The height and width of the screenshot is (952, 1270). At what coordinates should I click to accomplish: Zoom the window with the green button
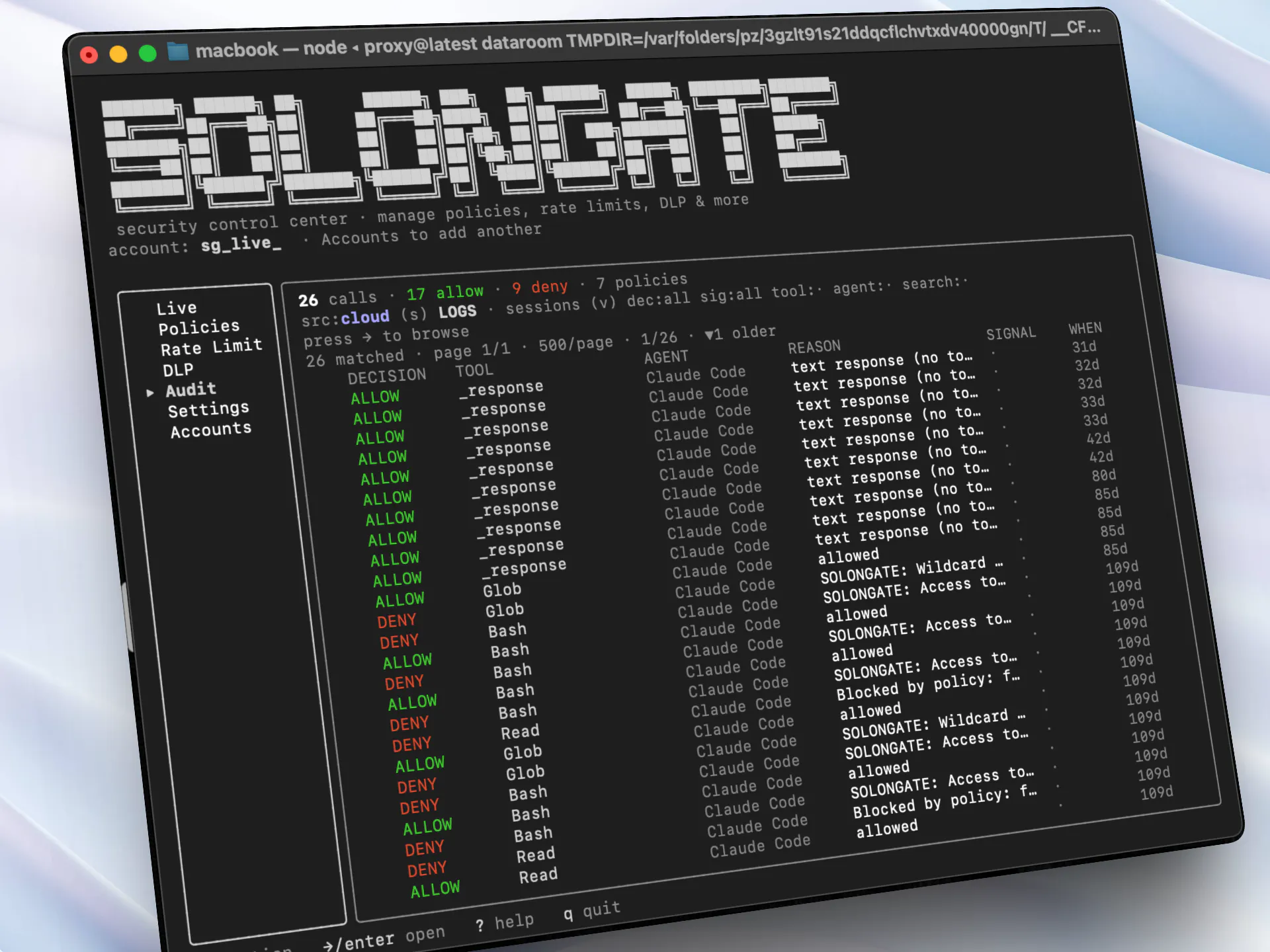(x=148, y=53)
